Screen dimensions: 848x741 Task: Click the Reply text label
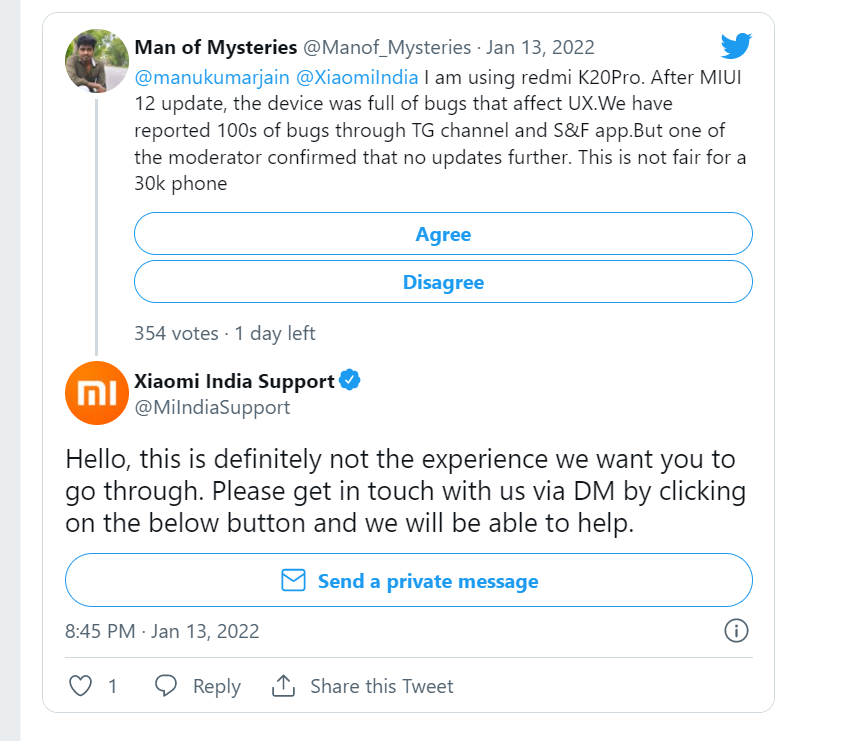[x=216, y=686]
